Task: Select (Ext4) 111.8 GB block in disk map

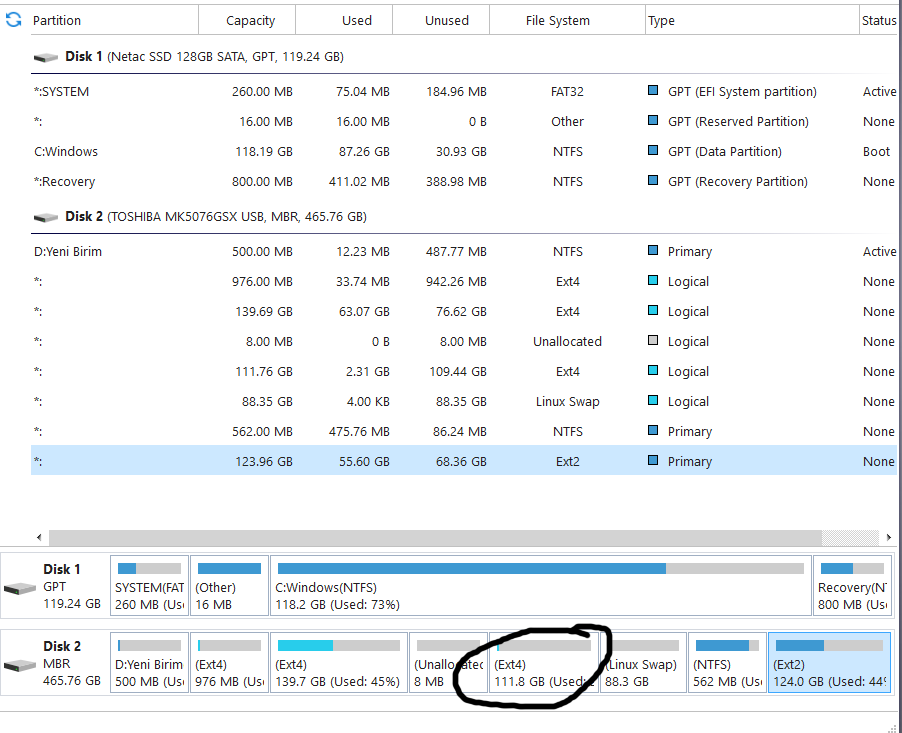Action: coord(544,662)
